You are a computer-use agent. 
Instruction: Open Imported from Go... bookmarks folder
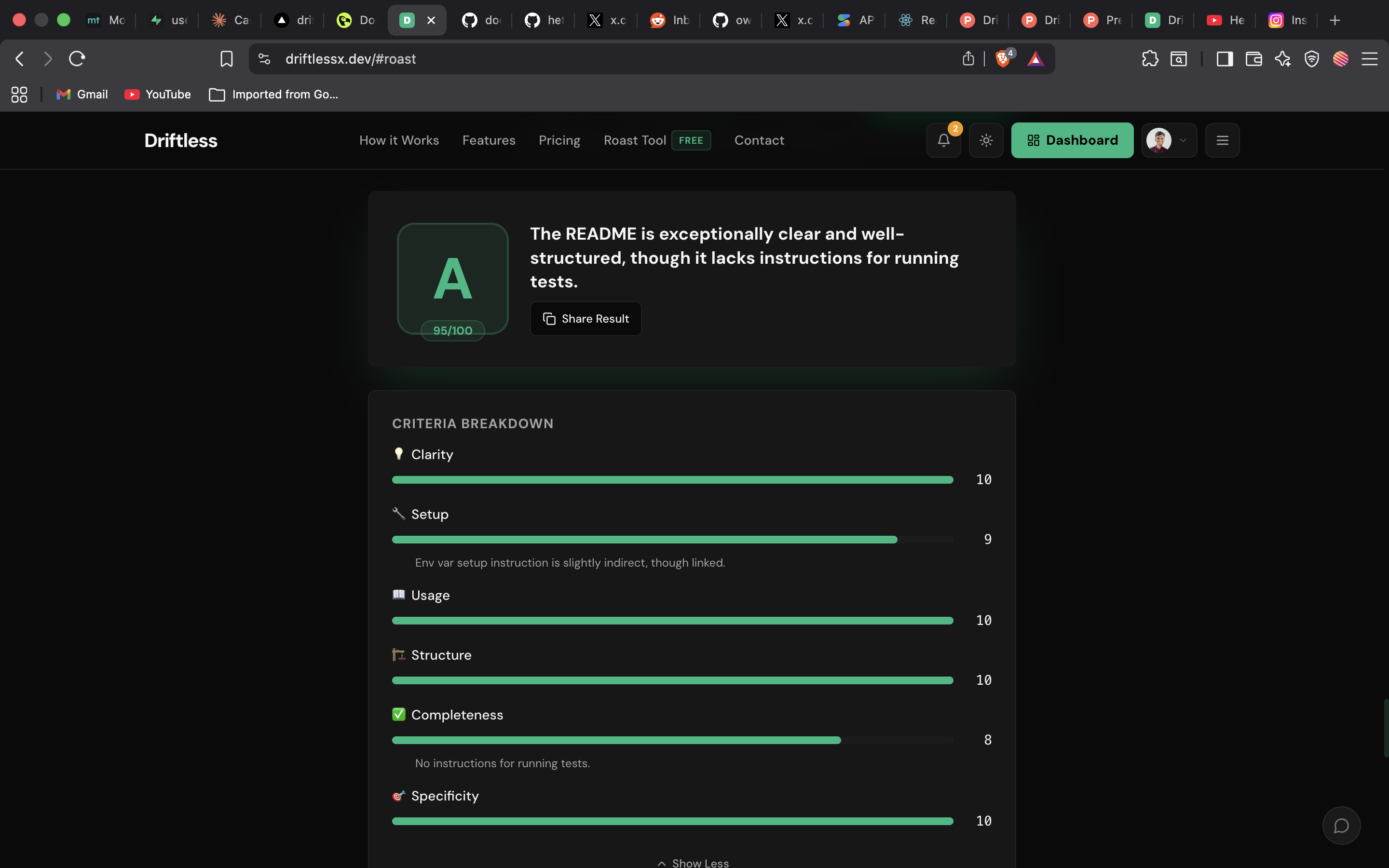[274, 94]
